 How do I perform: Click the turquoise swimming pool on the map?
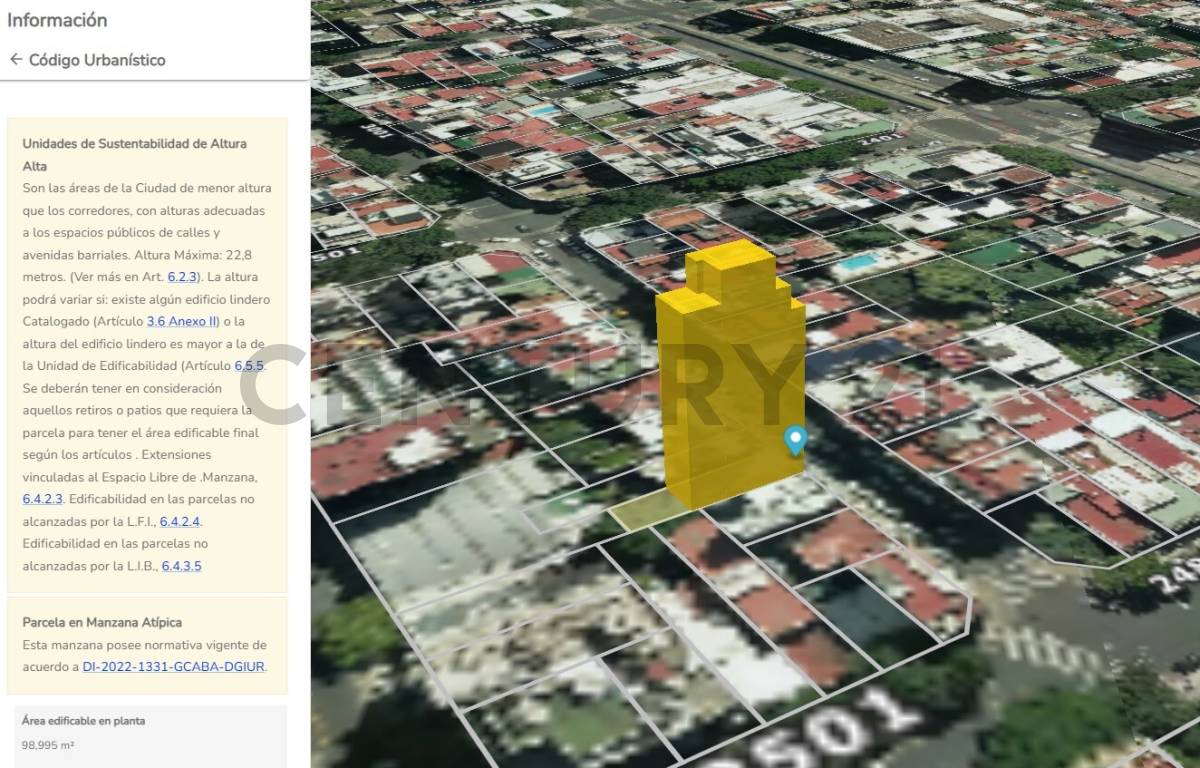click(x=858, y=263)
